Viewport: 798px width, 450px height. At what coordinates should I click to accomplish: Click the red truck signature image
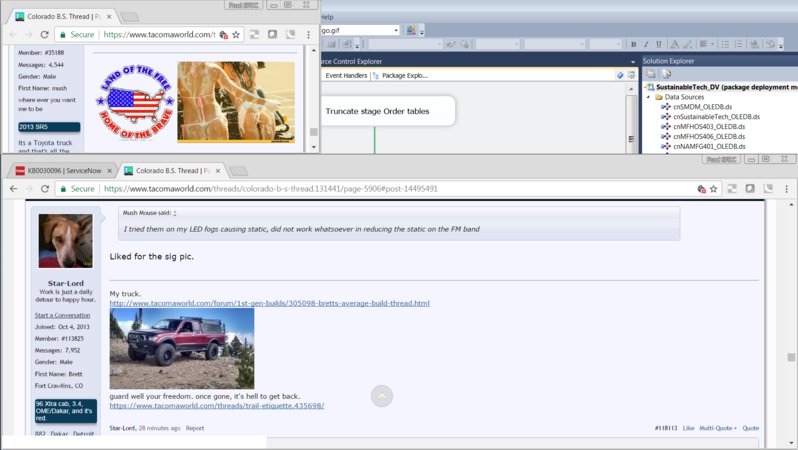182,349
